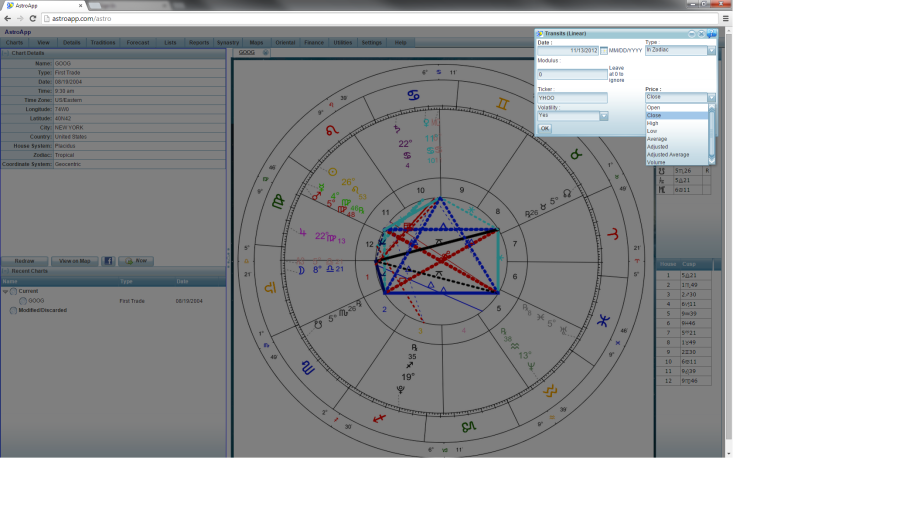Open the Type dropdown arrow
Viewport: 900px width, 506px height.
[711, 50]
